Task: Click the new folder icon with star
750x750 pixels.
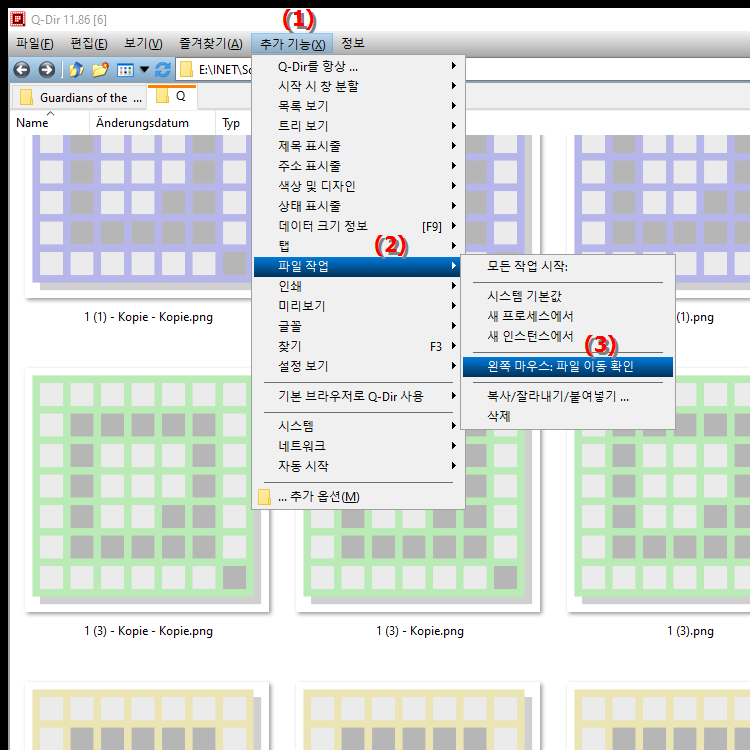Action: point(100,70)
